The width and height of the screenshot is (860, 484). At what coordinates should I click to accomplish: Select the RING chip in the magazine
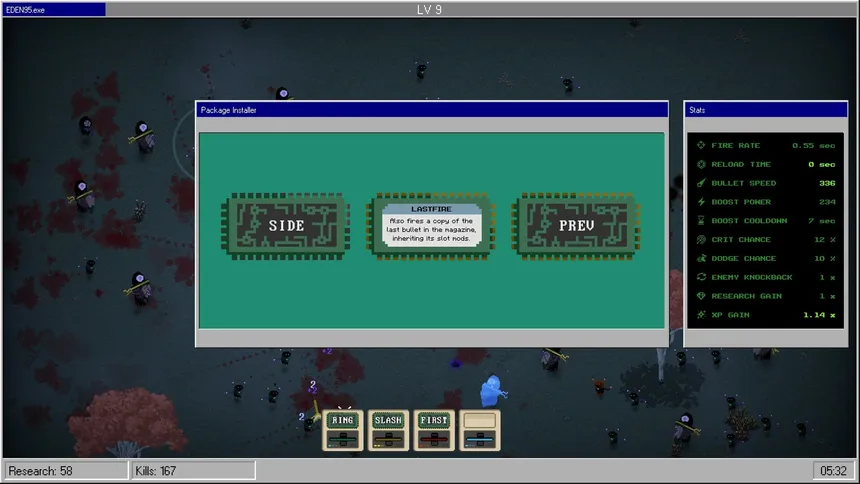click(x=343, y=420)
